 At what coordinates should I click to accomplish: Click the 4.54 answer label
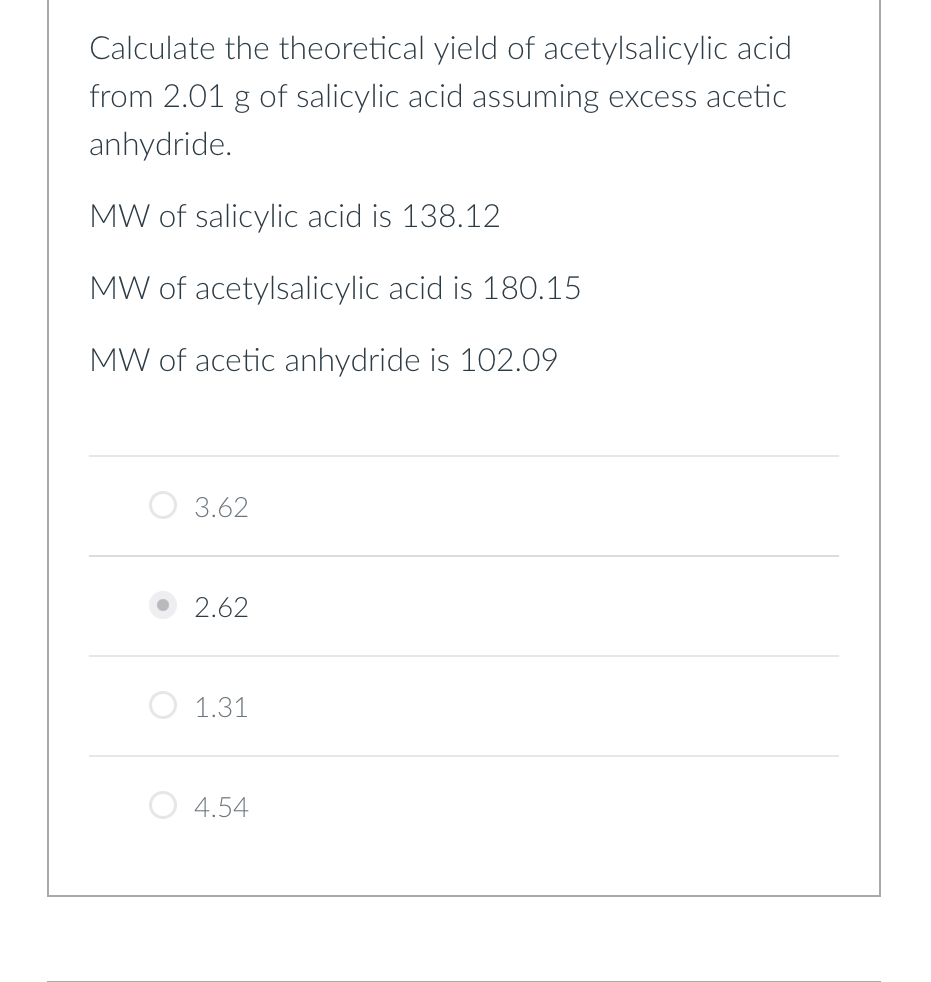pos(221,807)
